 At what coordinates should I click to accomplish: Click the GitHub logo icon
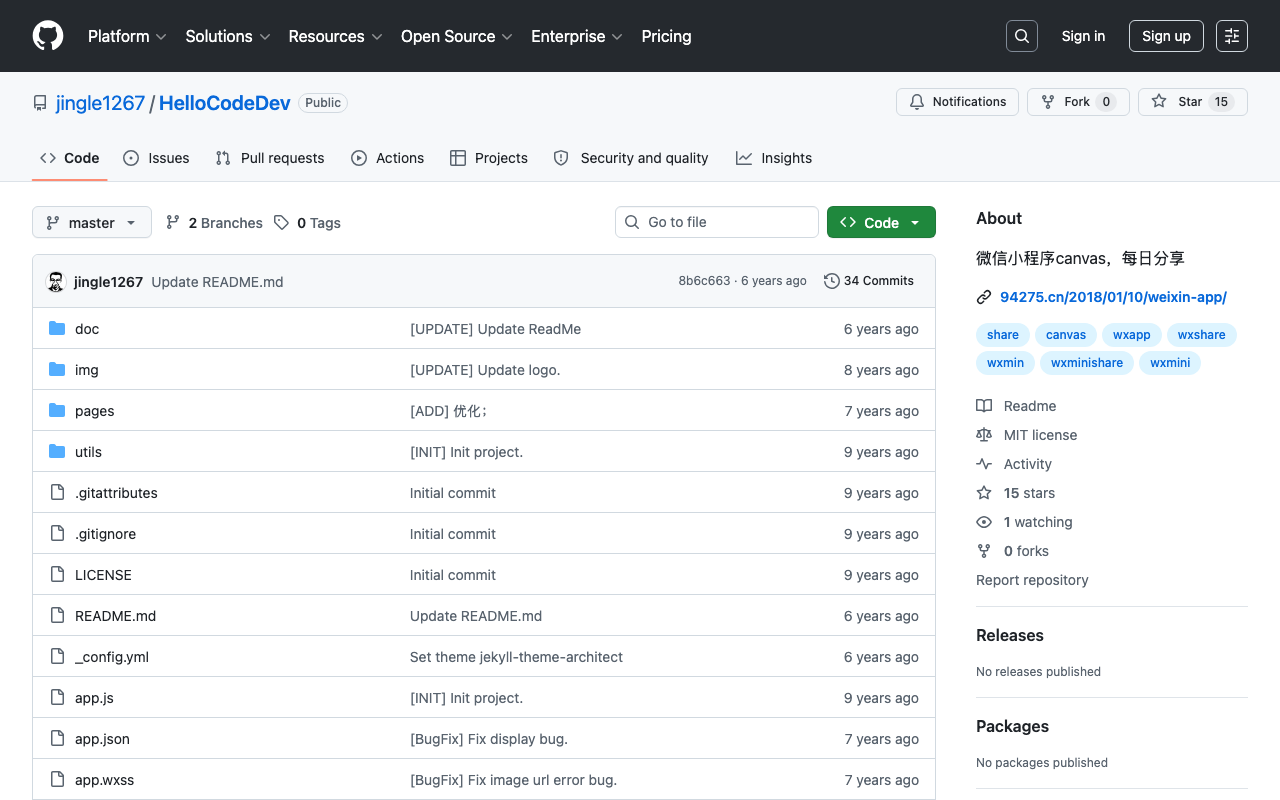click(48, 36)
